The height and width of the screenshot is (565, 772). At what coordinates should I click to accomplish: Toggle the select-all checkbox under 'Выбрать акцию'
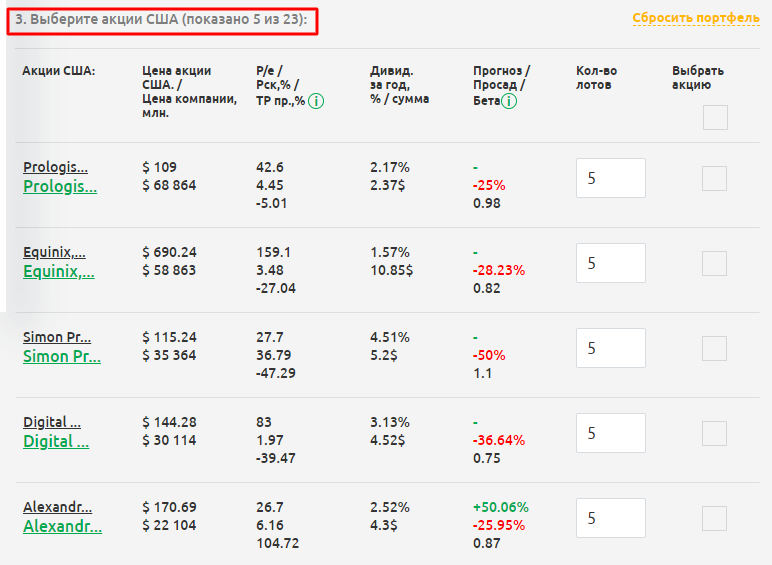point(715,118)
